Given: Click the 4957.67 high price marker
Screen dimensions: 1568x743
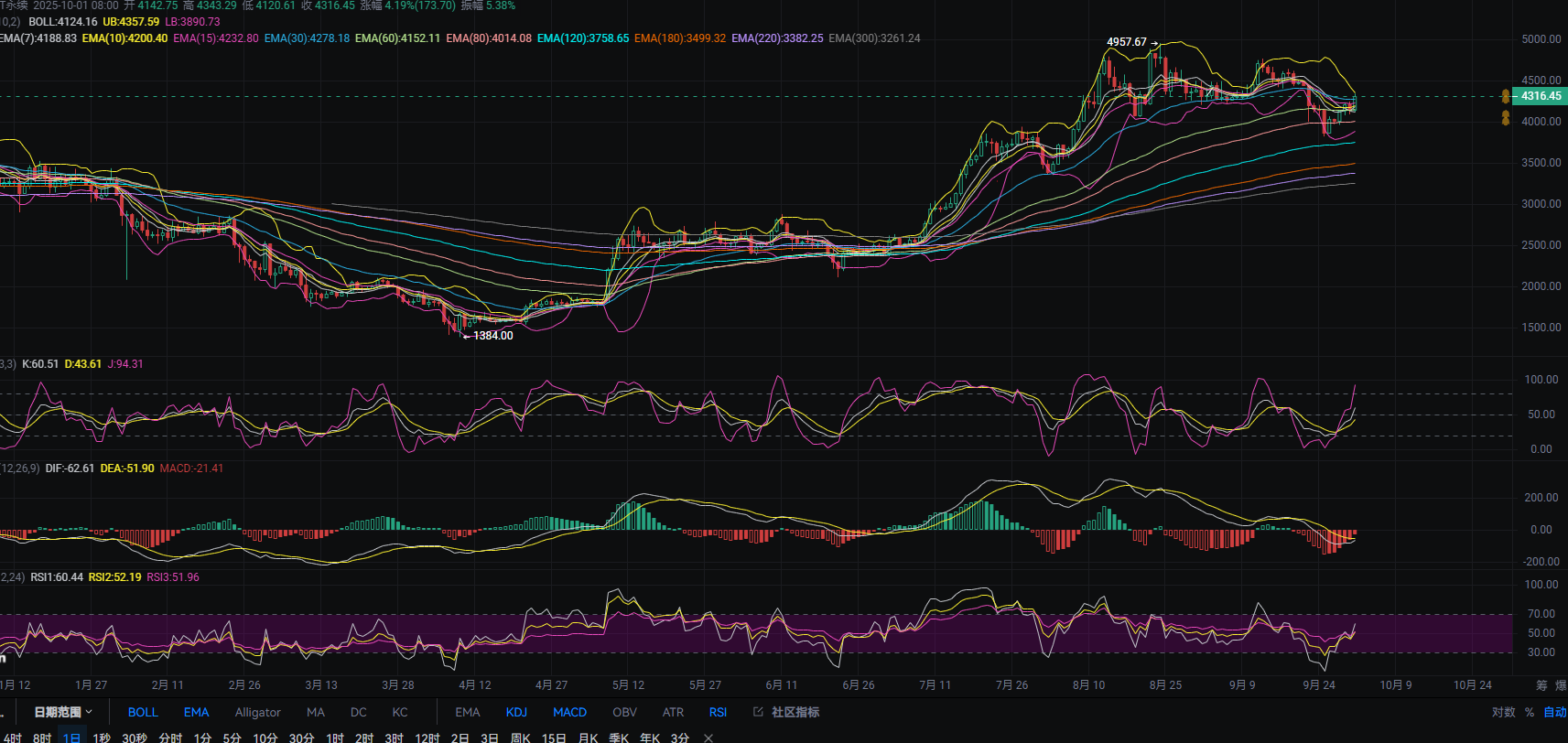Looking at the screenshot, I should [1126, 42].
